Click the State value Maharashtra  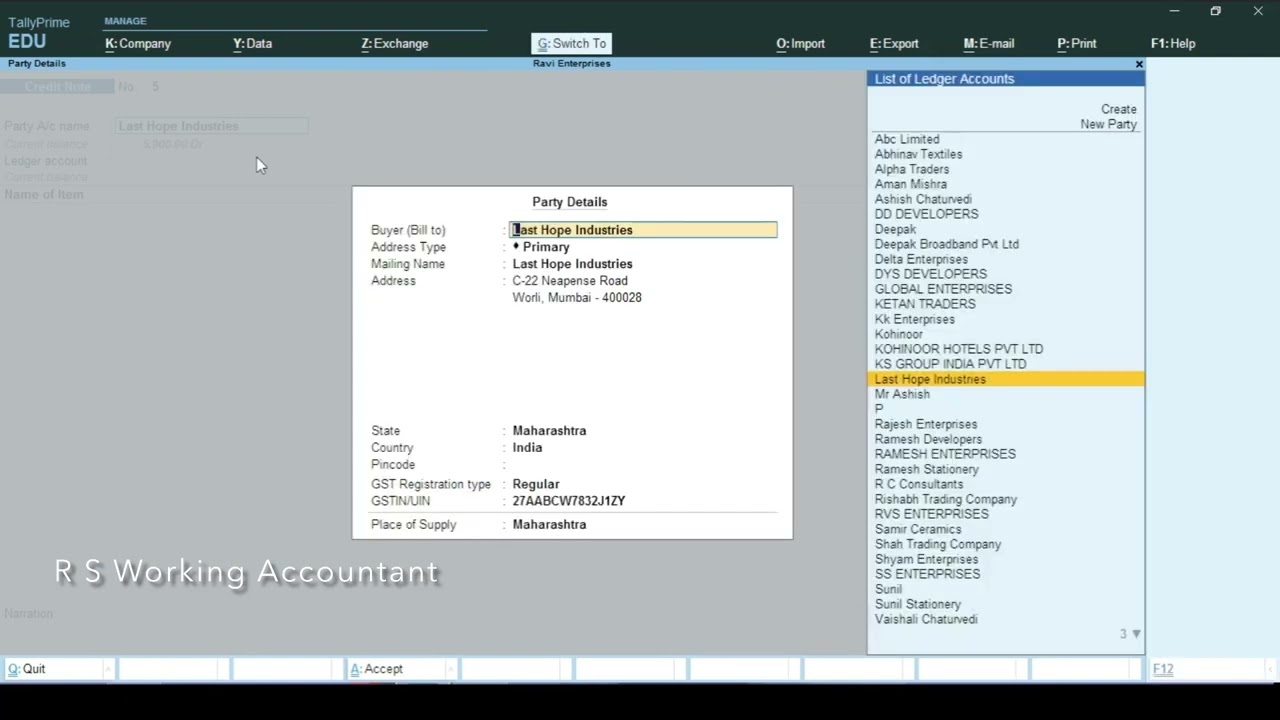point(549,431)
